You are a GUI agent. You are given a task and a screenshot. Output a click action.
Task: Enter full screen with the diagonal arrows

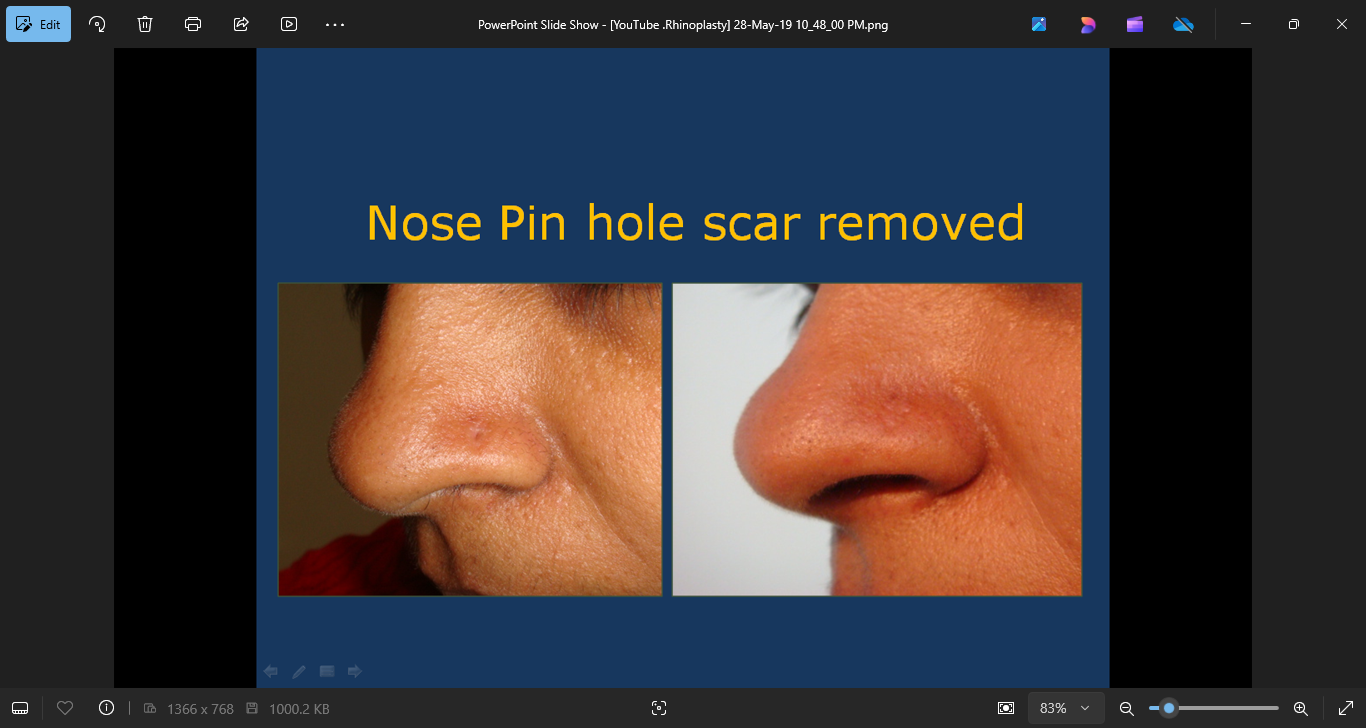coord(1345,708)
